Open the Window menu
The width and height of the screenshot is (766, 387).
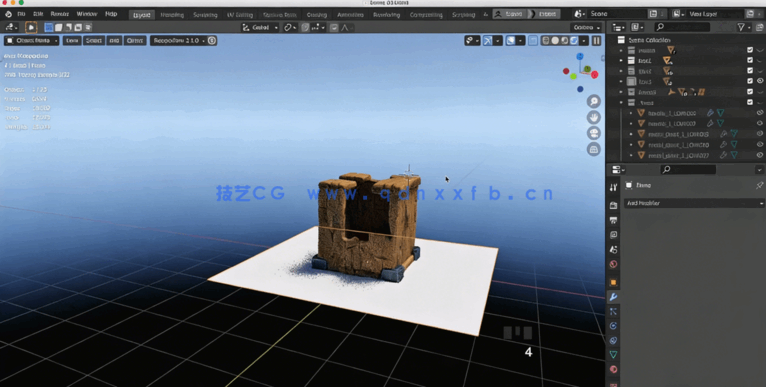pos(87,14)
